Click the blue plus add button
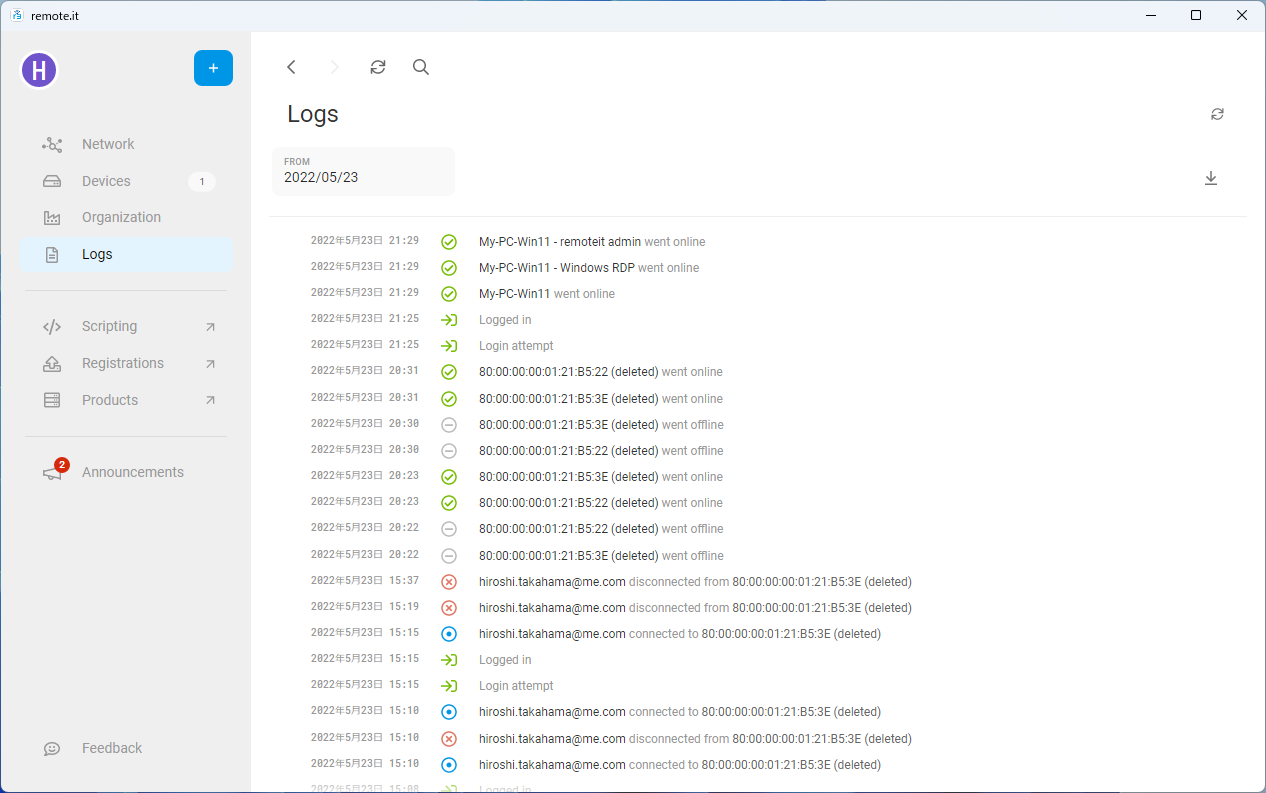 pyautogui.click(x=213, y=68)
